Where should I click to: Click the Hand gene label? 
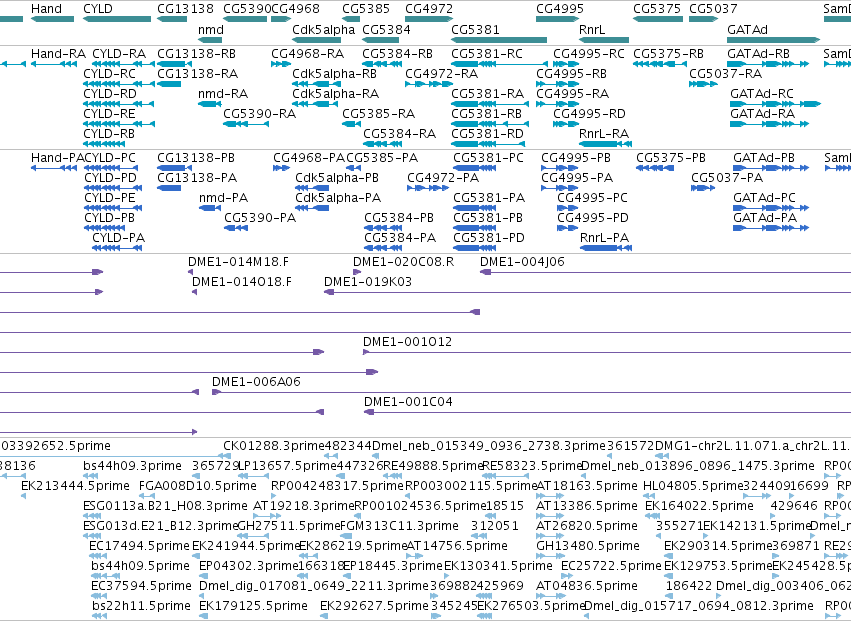coord(46,9)
